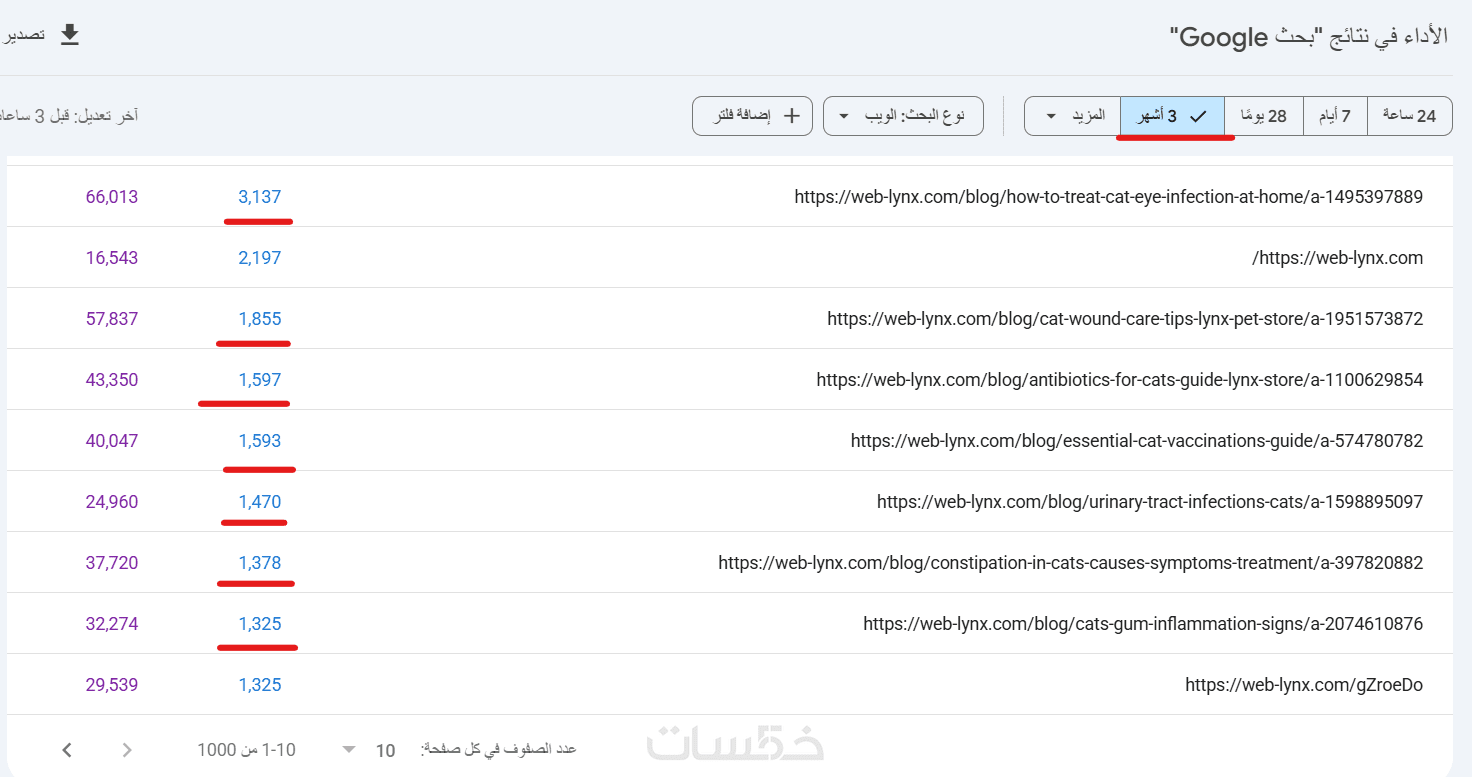1472x777 pixels.
Task: Click the 16,543 impressions value
Action: click(112, 258)
